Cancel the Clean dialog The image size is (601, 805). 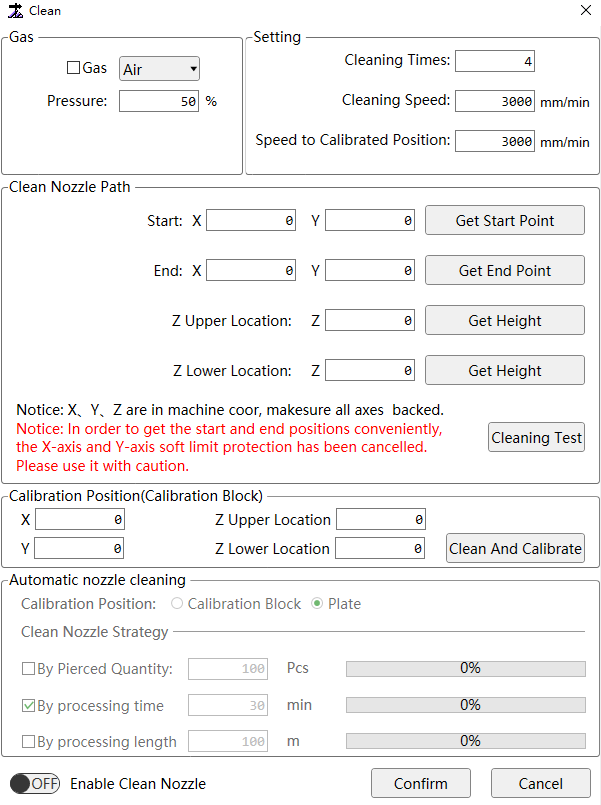(x=540, y=783)
